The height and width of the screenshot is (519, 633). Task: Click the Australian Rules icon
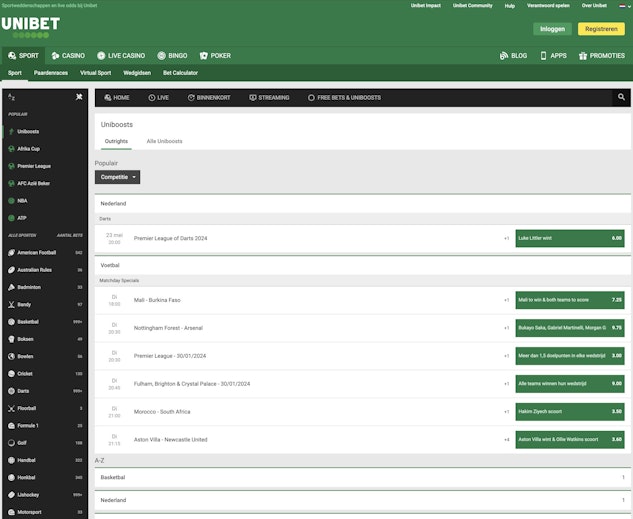pos(11,270)
